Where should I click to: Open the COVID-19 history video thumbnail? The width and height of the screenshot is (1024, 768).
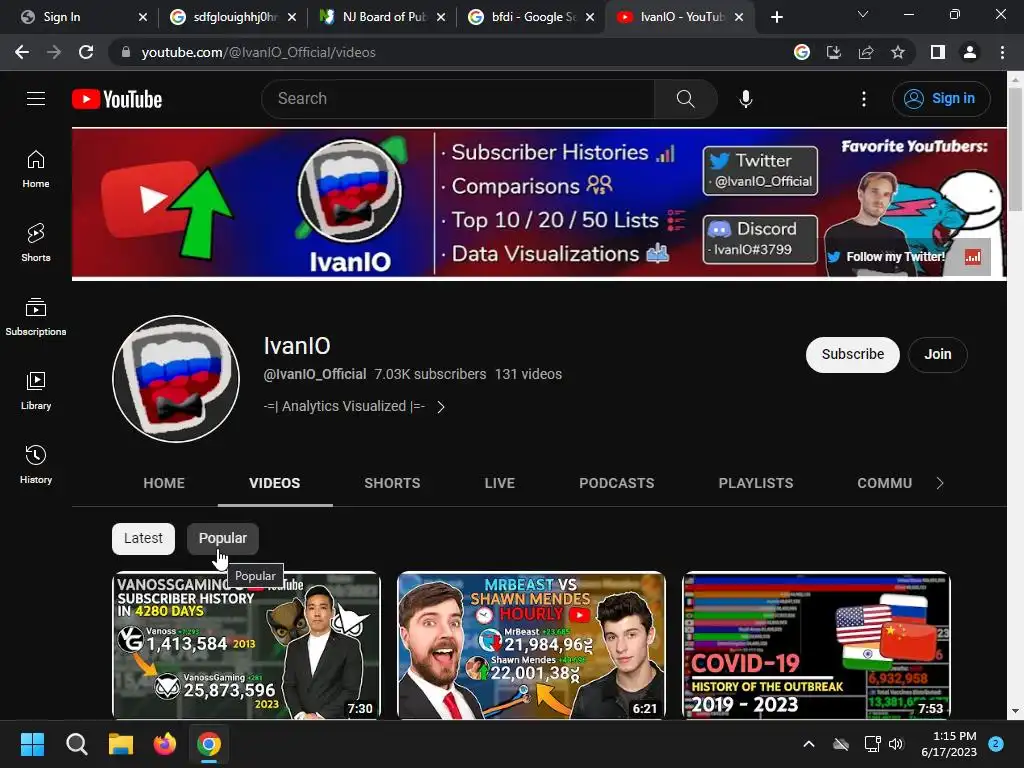[816, 645]
